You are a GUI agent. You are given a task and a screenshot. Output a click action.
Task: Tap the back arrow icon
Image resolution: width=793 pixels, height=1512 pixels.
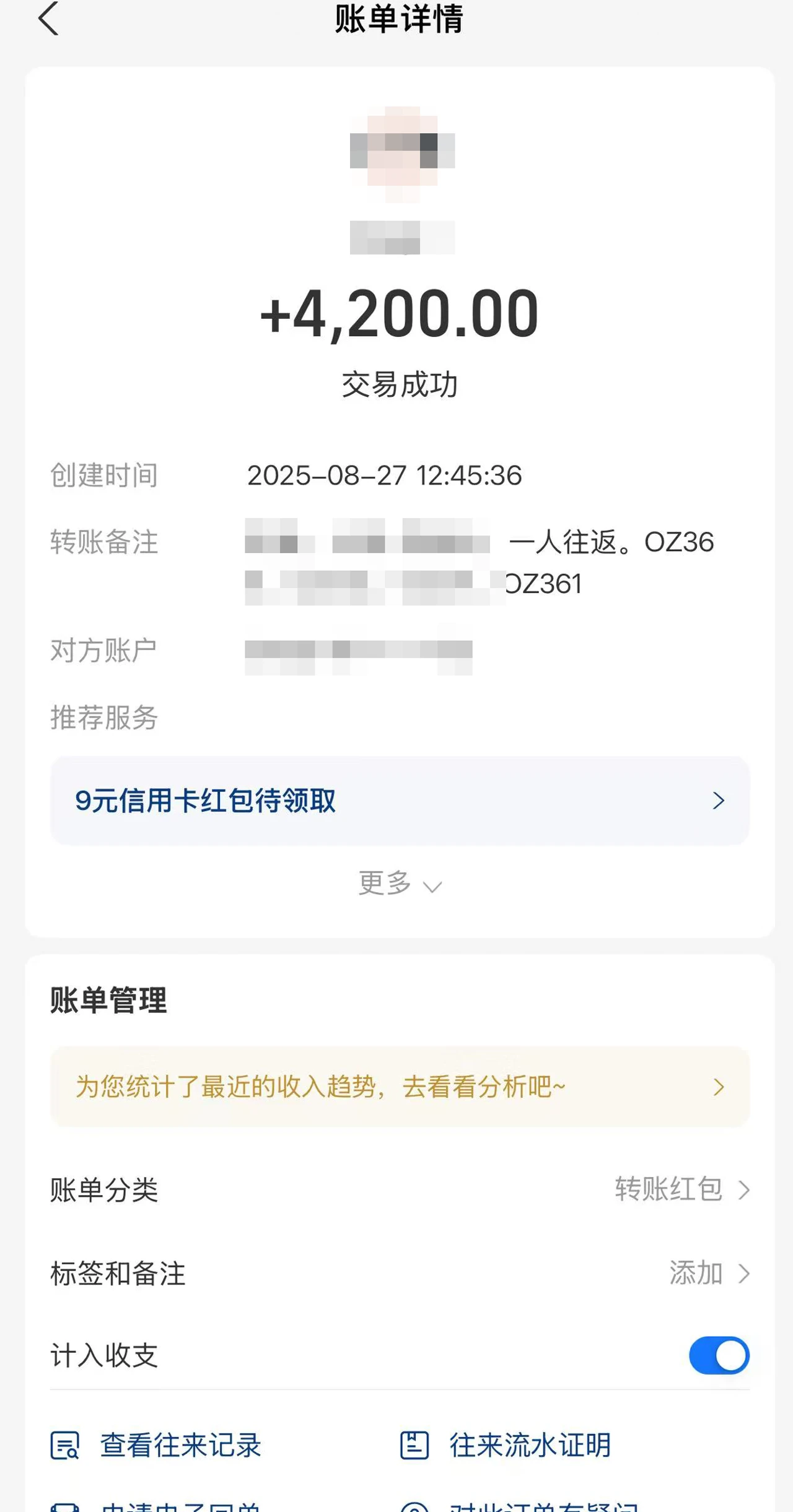(48, 19)
